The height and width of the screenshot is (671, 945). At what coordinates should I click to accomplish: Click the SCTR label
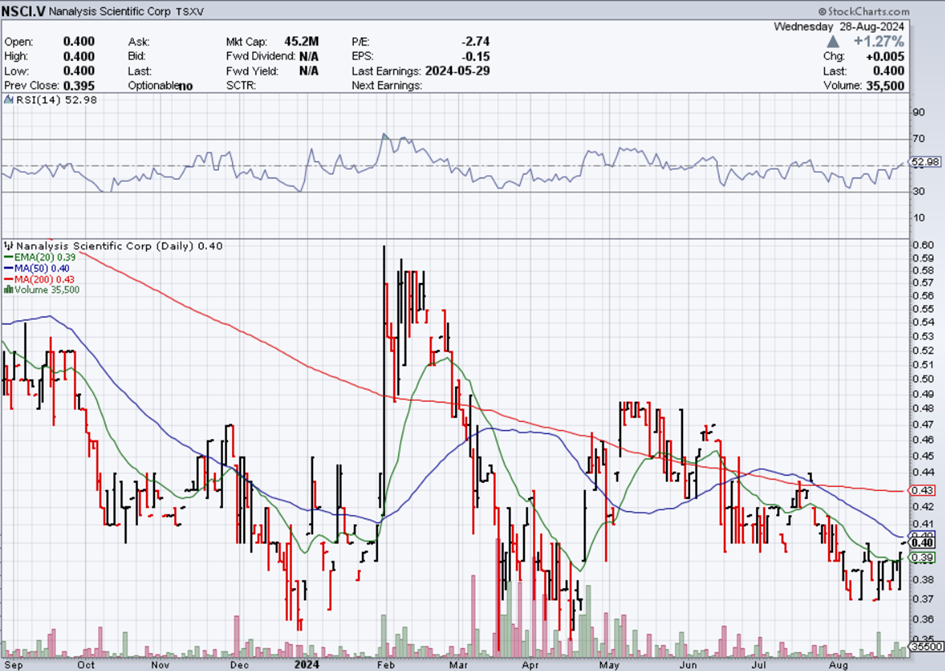click(241, 86)
